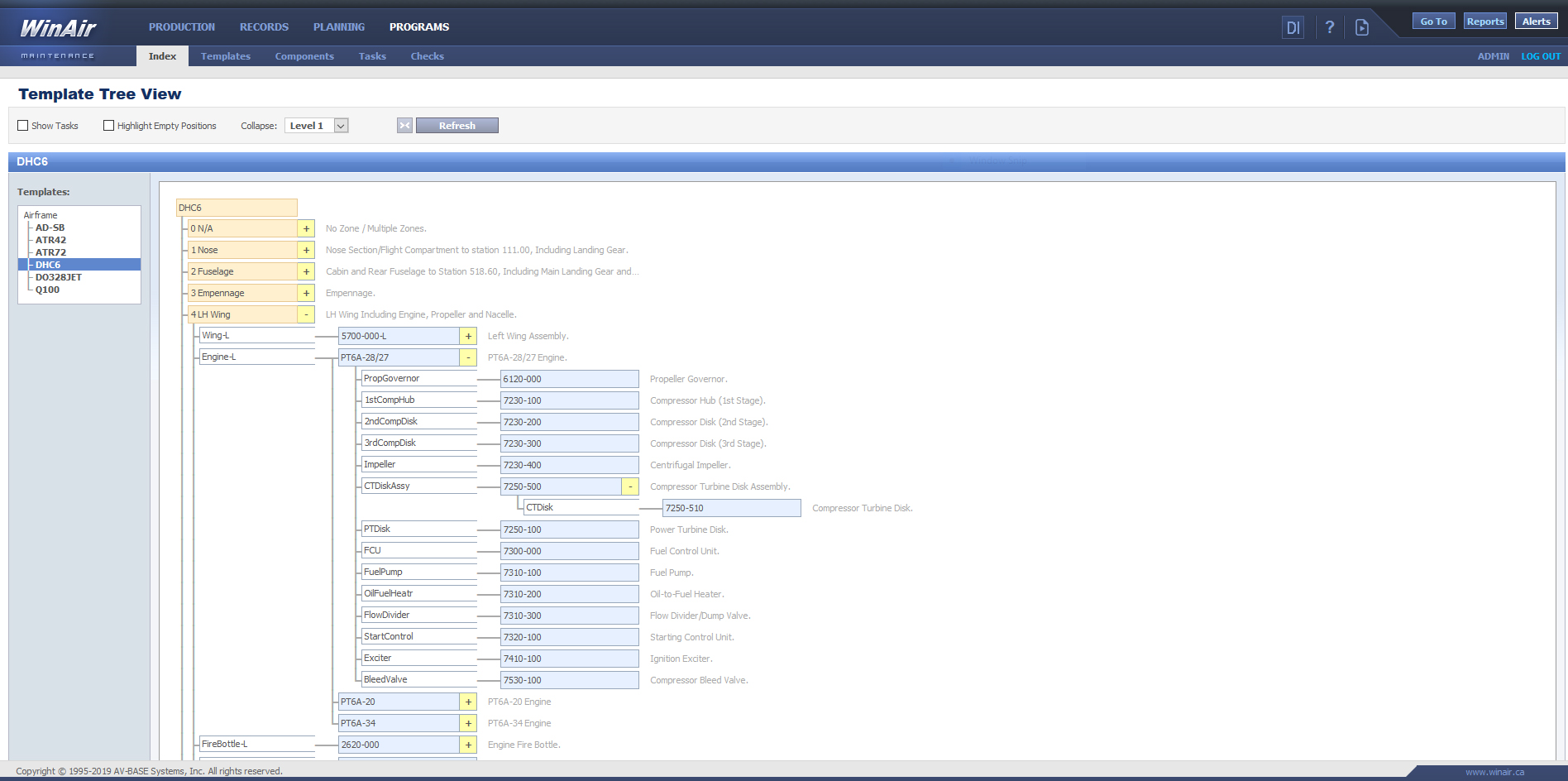Click the DHC6 root tree node

tap(237, 208)
